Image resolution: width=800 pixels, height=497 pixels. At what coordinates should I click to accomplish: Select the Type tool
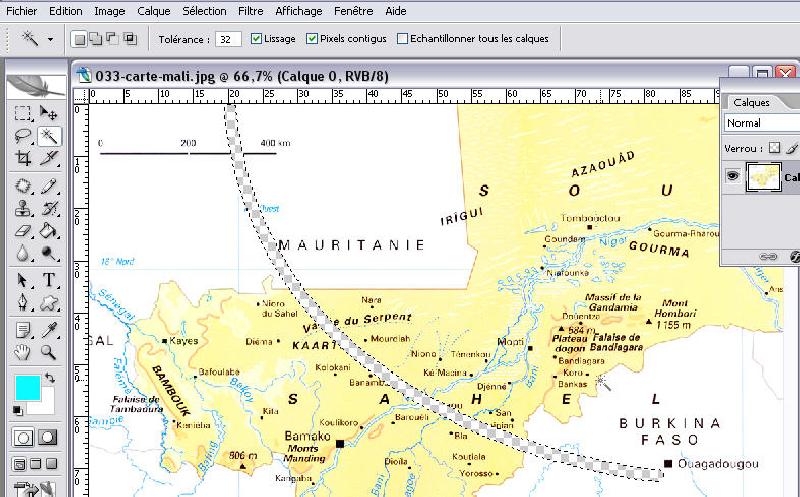pyautogui.click(x=49, y=280)
